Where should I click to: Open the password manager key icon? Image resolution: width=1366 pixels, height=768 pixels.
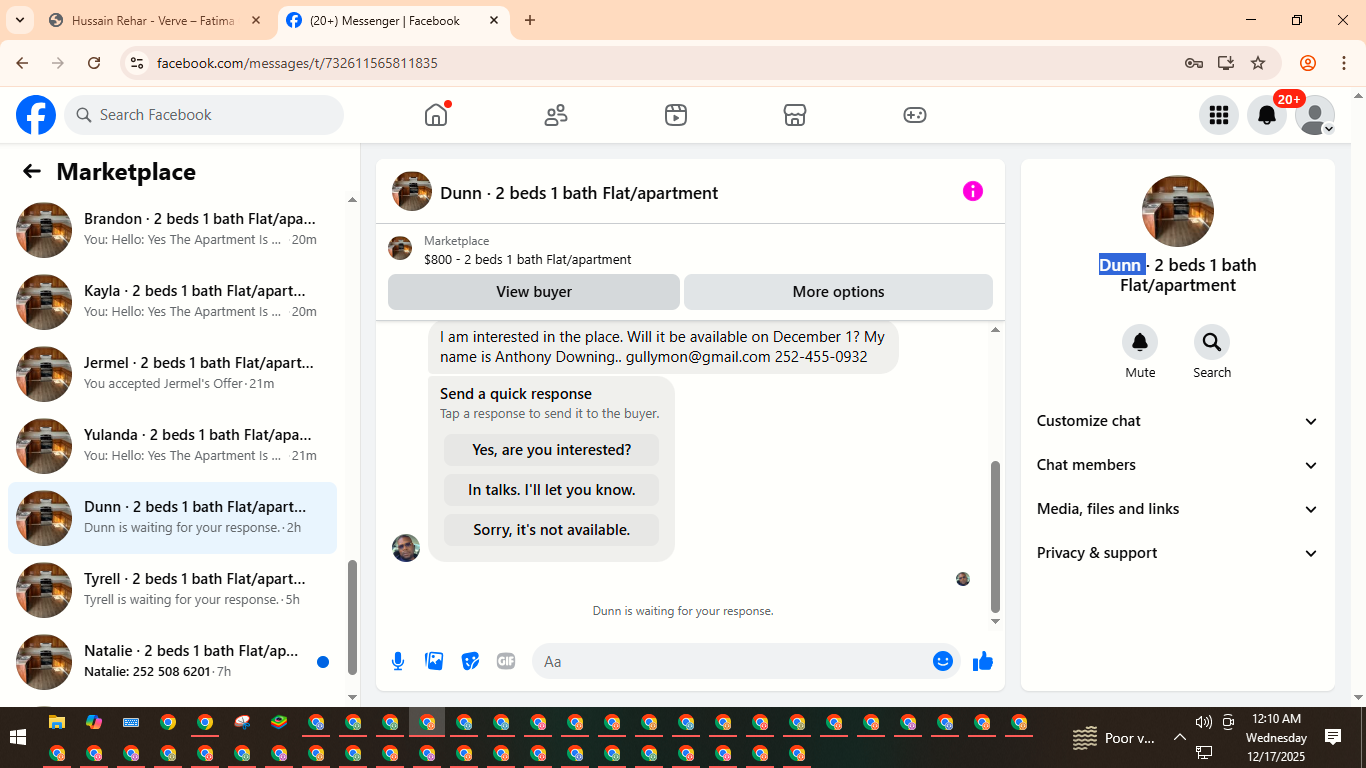[1194, 63]
